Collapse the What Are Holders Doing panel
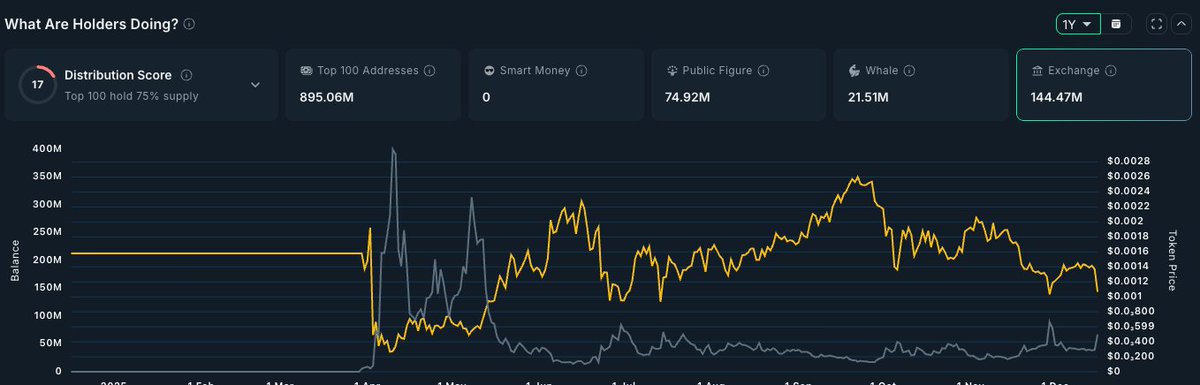The image size is (1200, 385). (1181, 23)
